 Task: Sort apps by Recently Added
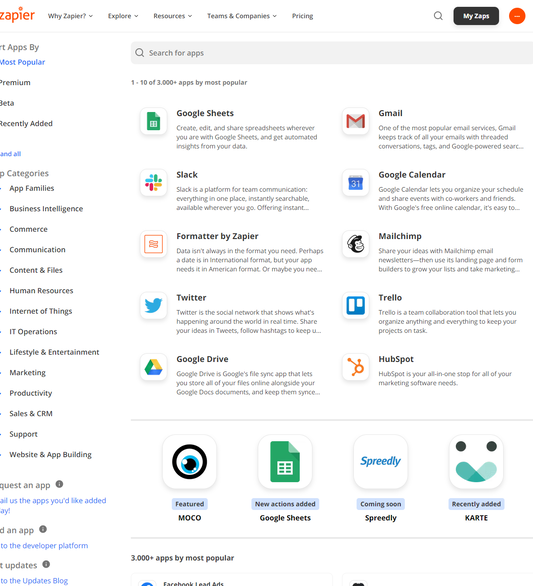(26, 124)
